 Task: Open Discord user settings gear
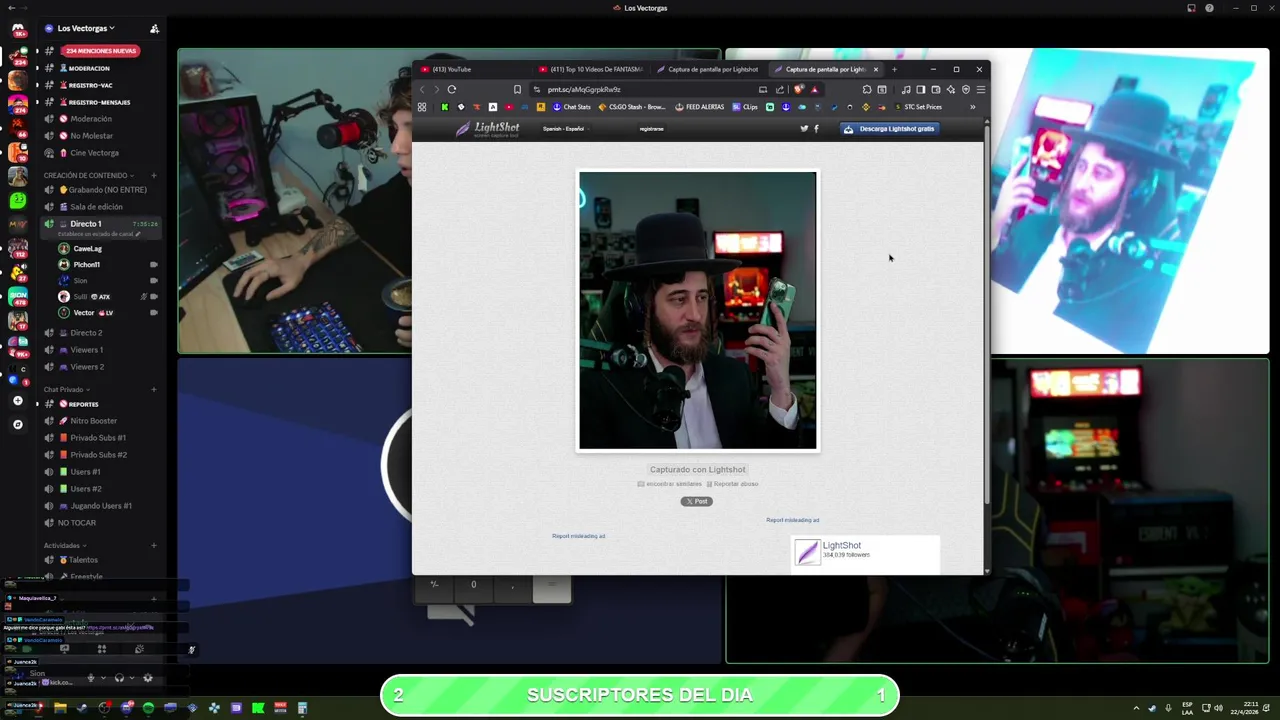click(148, 678)
